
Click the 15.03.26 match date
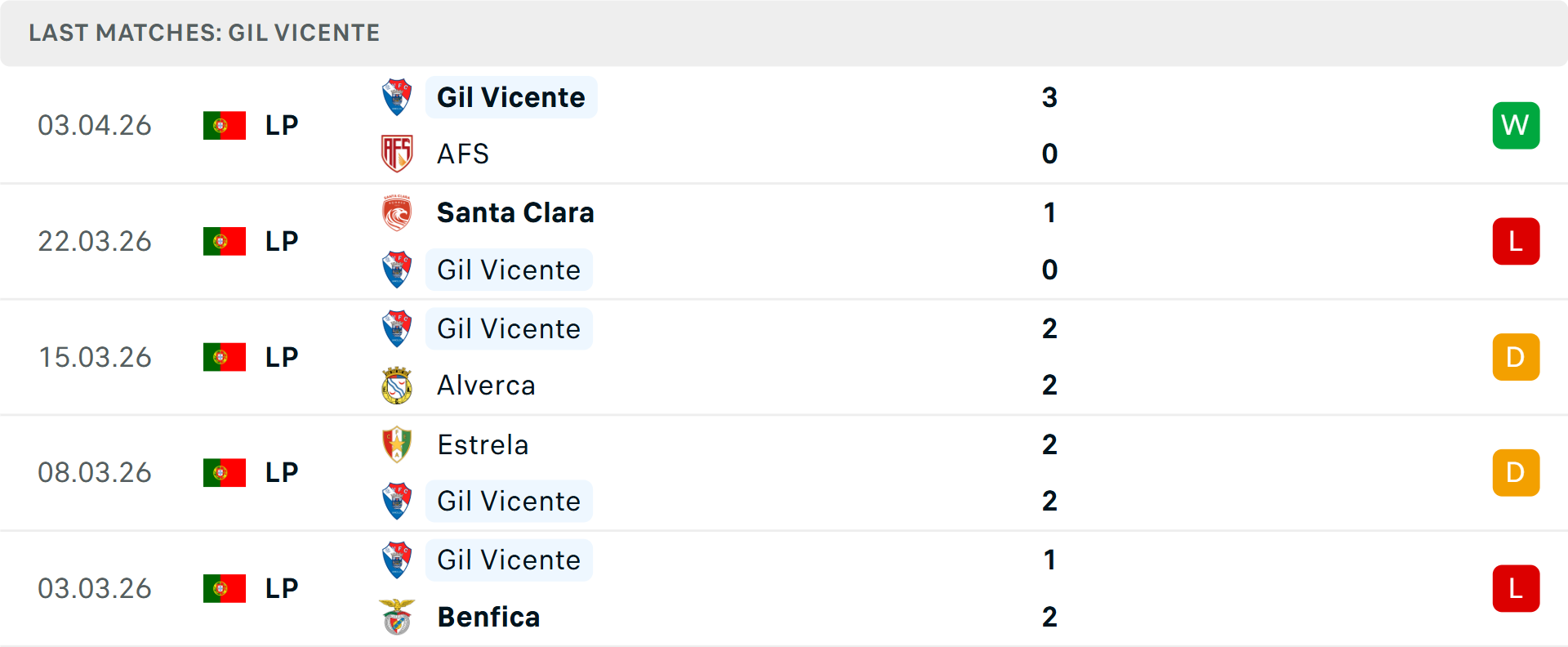[x=95, y=358]
